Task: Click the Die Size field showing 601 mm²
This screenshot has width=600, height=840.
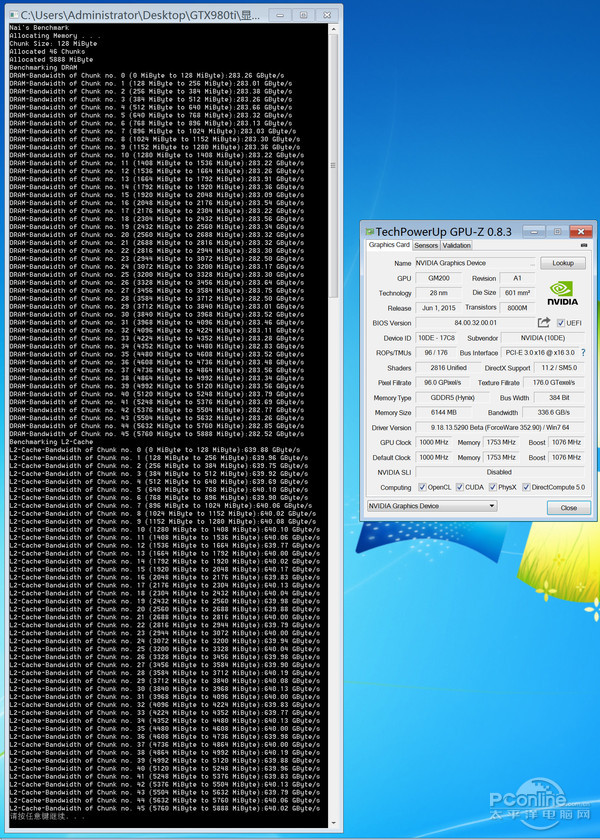Action: [x=517, y=293]
